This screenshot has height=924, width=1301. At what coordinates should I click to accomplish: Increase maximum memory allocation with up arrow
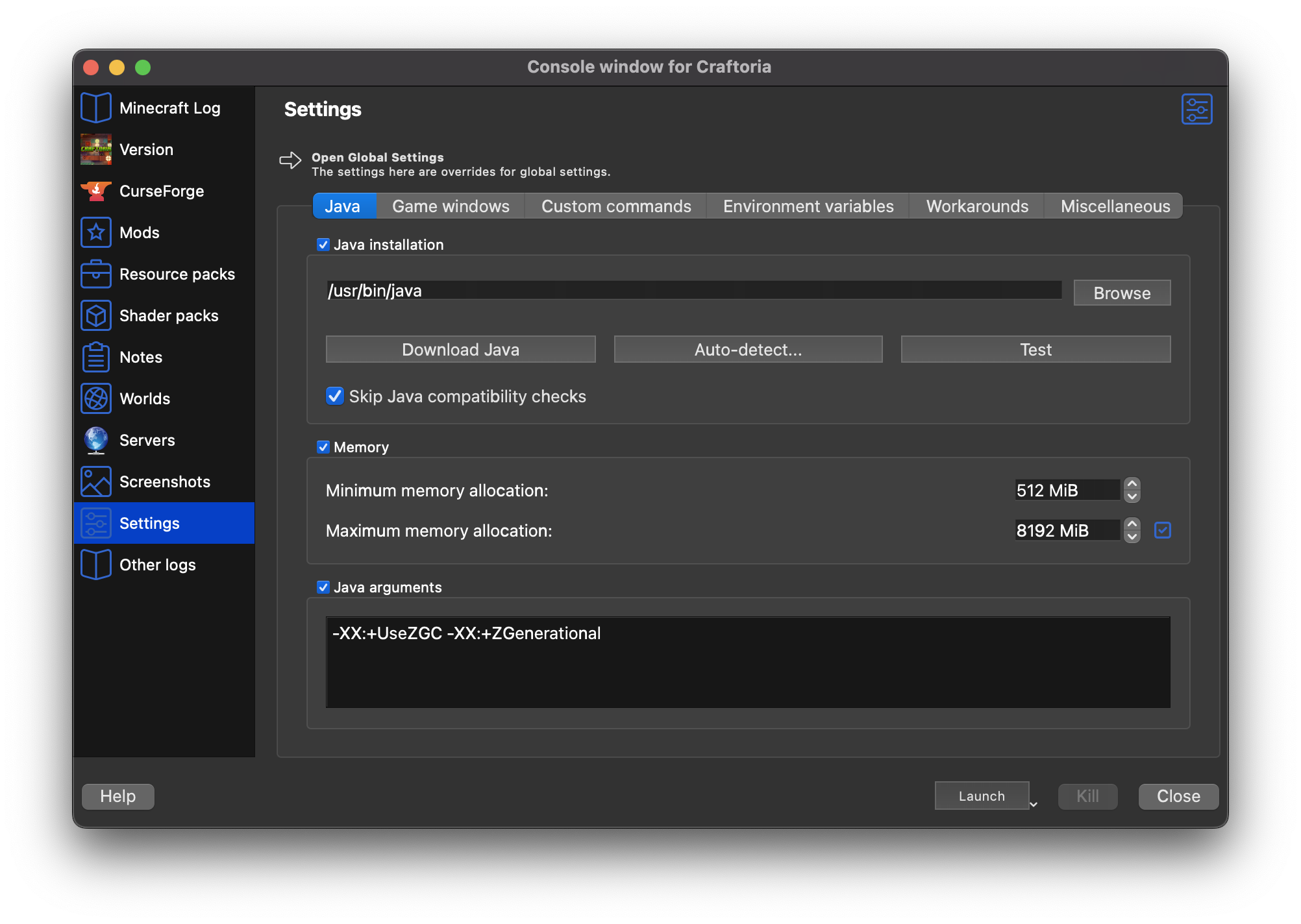(1132, 524)
